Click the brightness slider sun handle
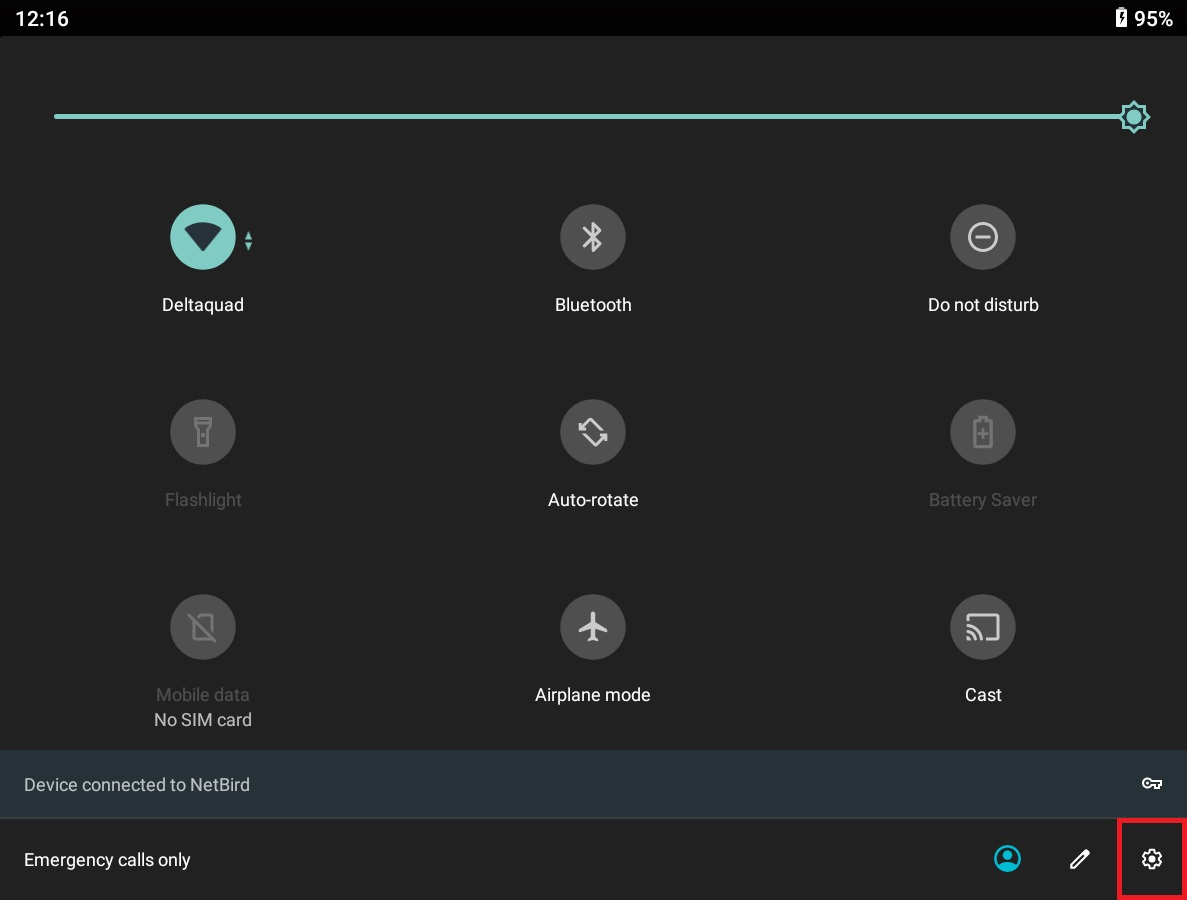 click(1133, 117)
